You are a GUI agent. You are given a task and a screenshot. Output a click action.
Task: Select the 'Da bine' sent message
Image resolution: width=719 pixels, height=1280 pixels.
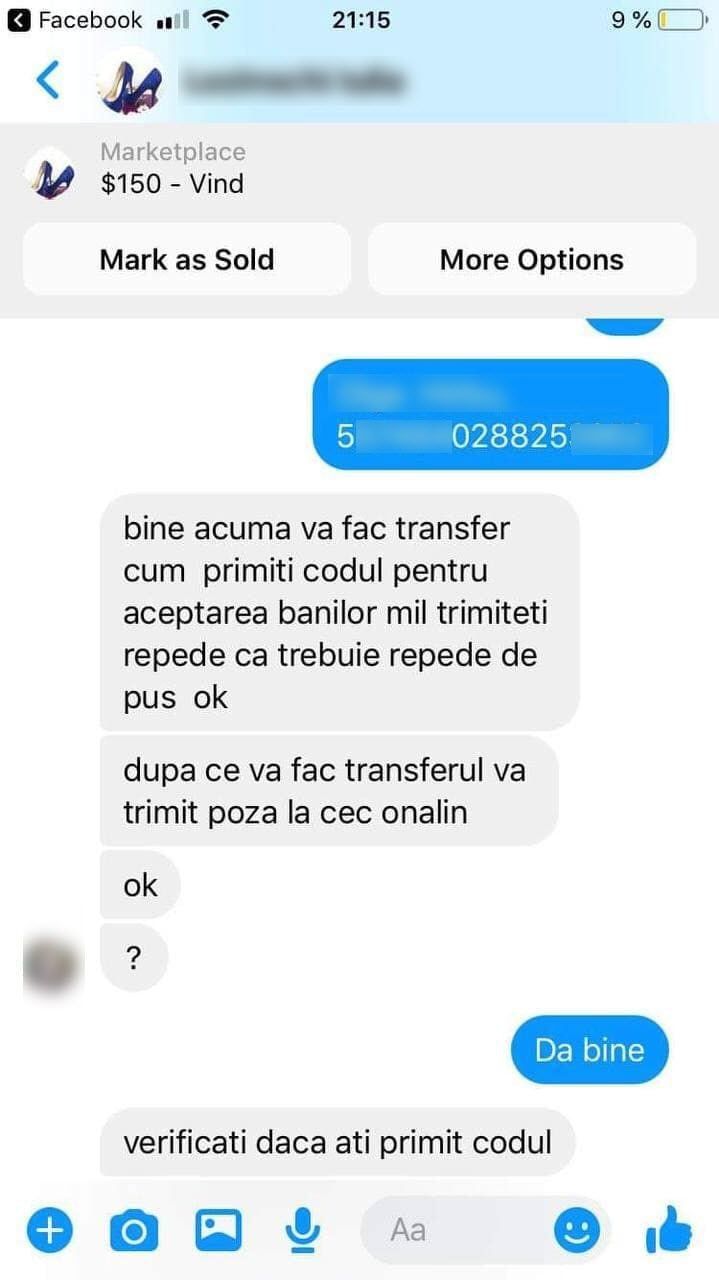[x=589, y=1050]
